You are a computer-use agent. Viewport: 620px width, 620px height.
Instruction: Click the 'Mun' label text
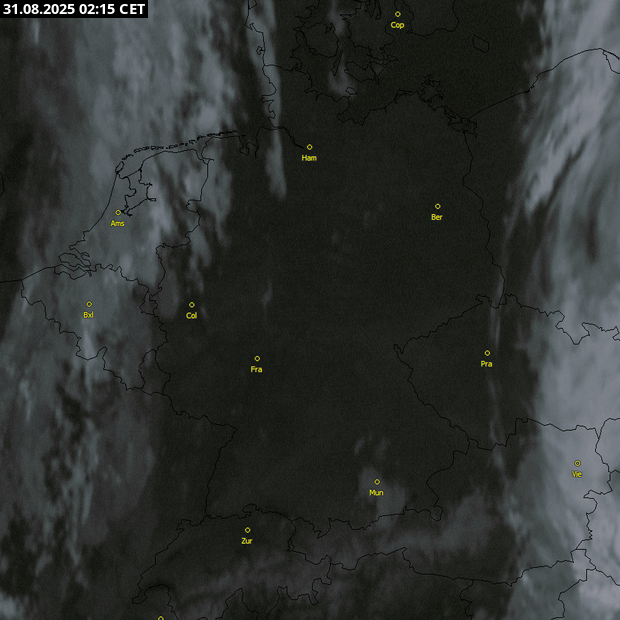[376, 493]
